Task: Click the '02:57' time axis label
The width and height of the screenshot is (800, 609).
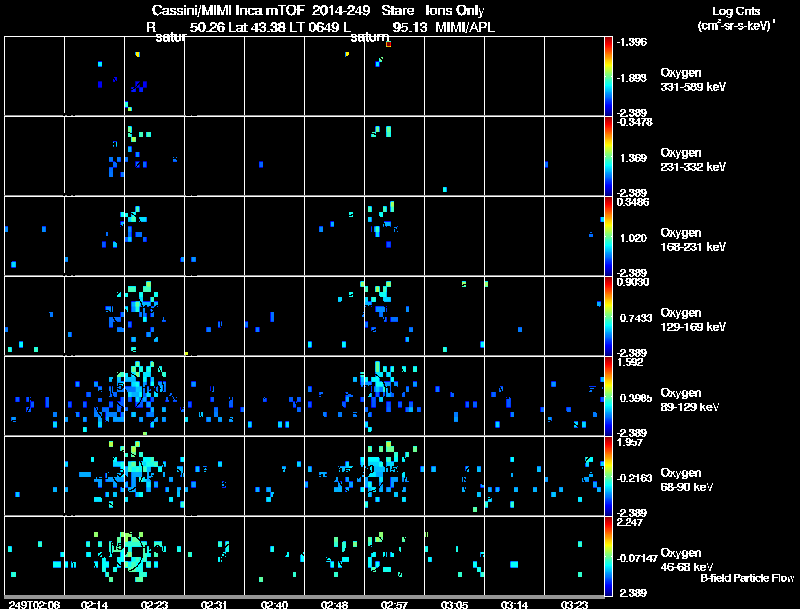Action: click(x=394, y=605)
